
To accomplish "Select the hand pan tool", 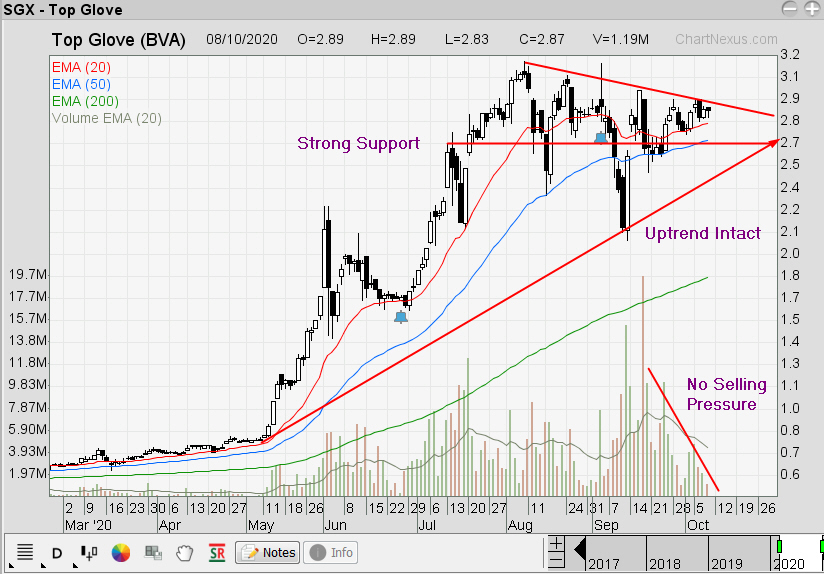I will point(185,552).
